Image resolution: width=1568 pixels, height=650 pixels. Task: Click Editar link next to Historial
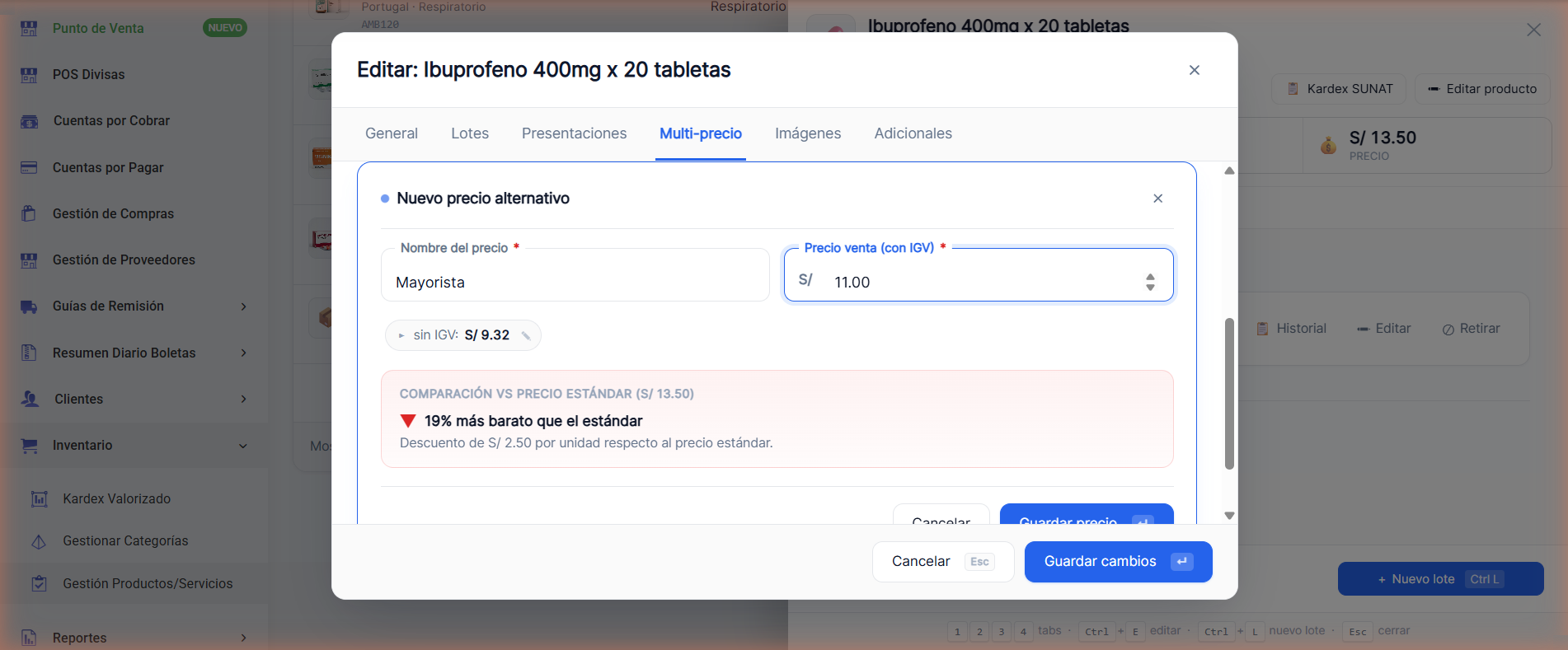click(1384, 329)
